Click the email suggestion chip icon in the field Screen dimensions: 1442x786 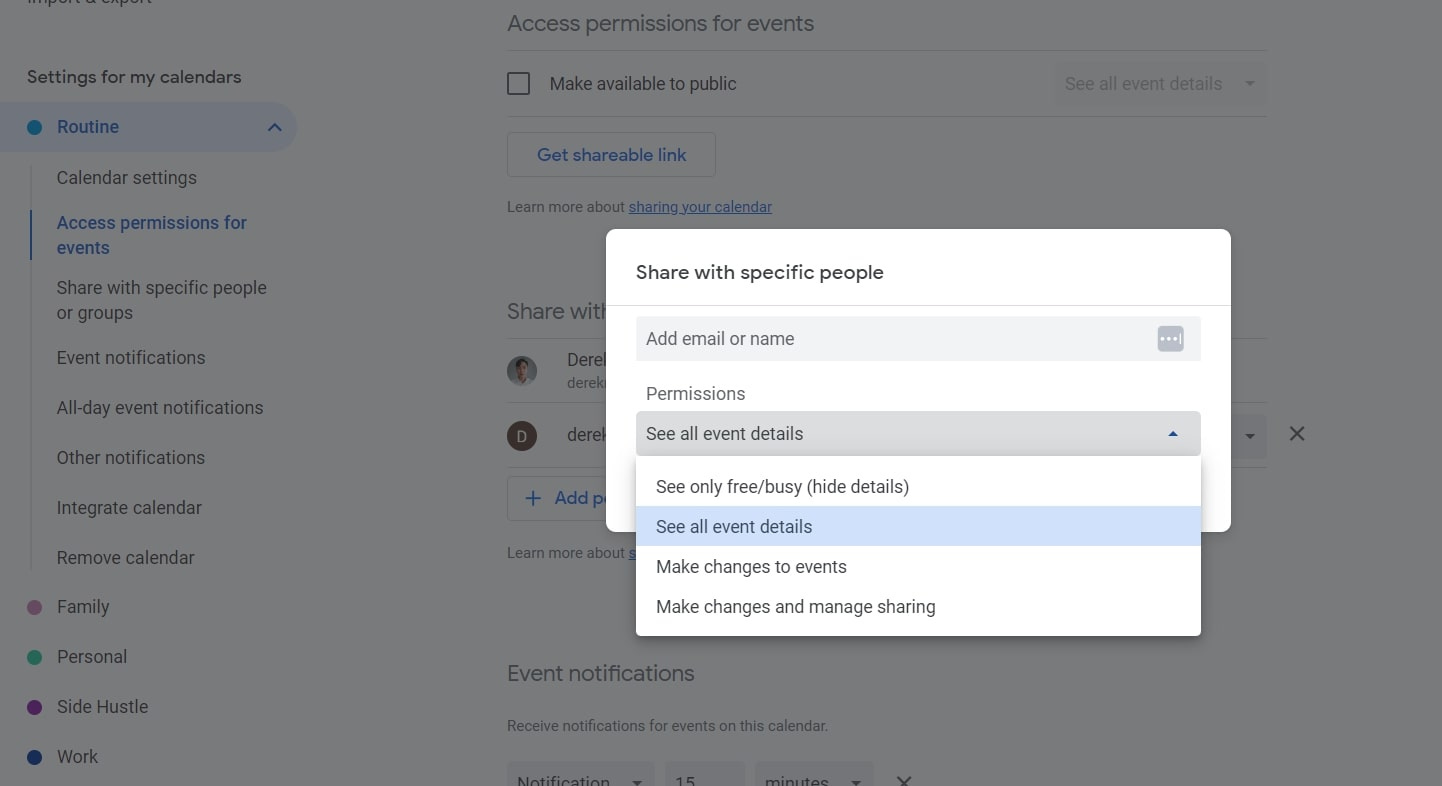pos(1170,338)
